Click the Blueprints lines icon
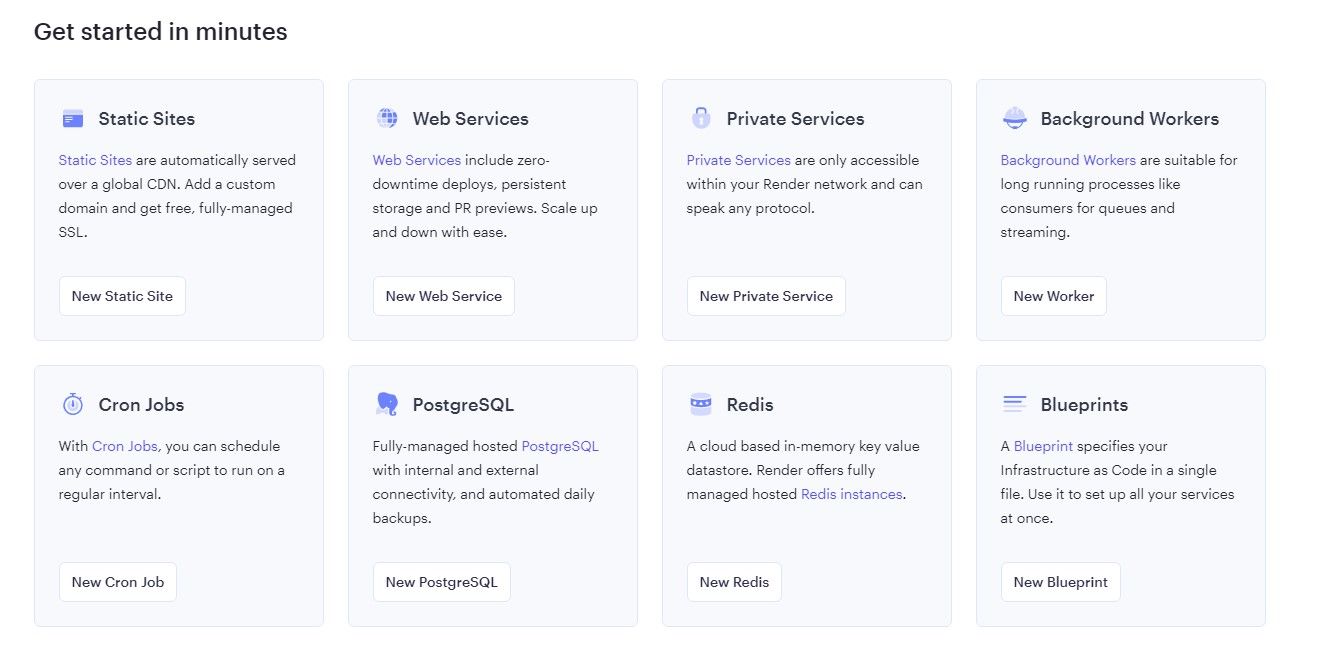1325x654 pixels. tap(1014, 404)
